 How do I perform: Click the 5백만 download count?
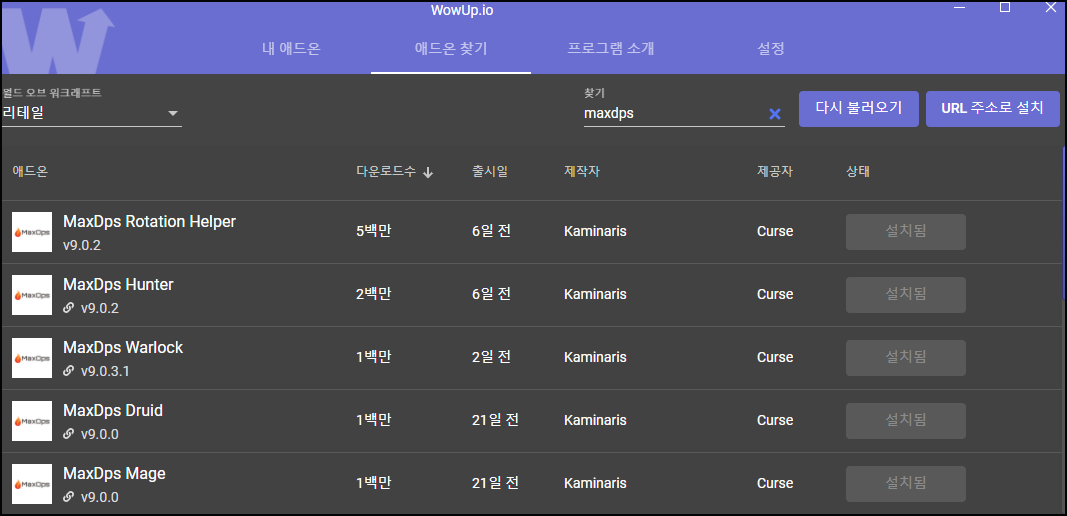[374, 231]
